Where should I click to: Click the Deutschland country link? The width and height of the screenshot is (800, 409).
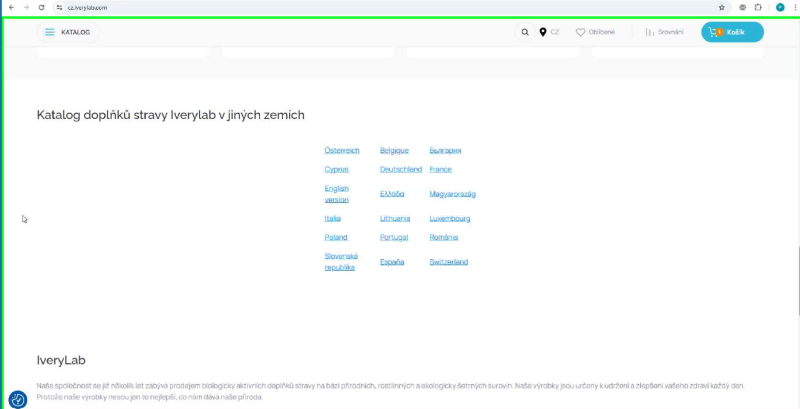[401, 169]
